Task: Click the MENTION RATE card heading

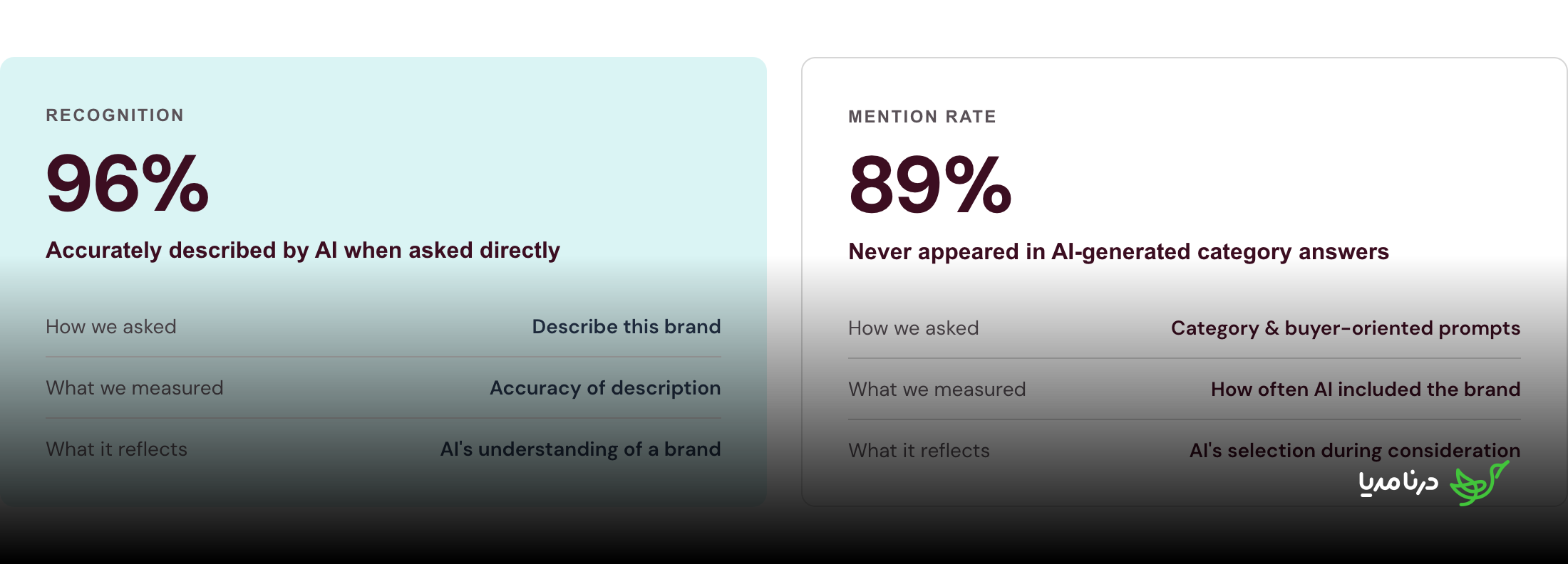Action: (922, 117)
